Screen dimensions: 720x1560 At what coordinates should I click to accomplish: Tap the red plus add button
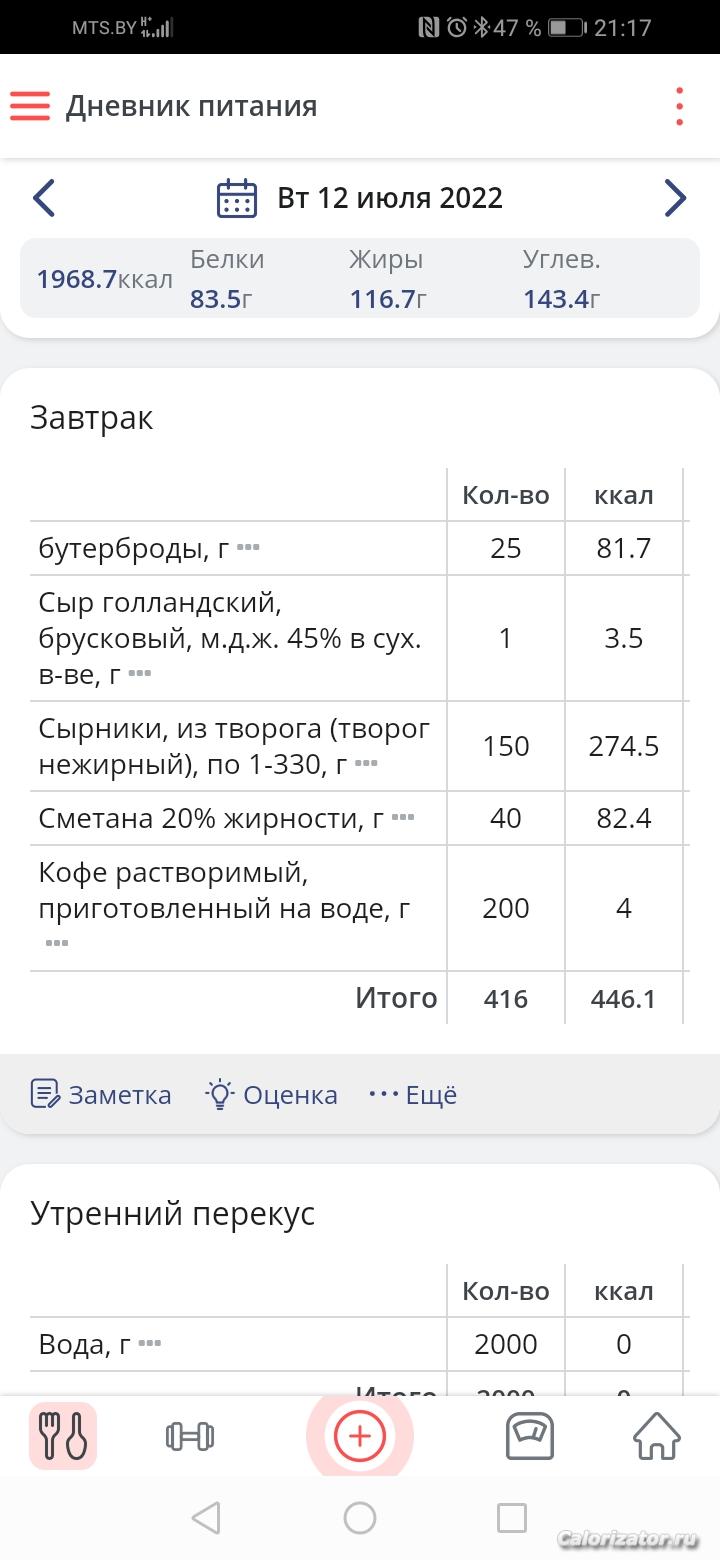click(360, 1437)
